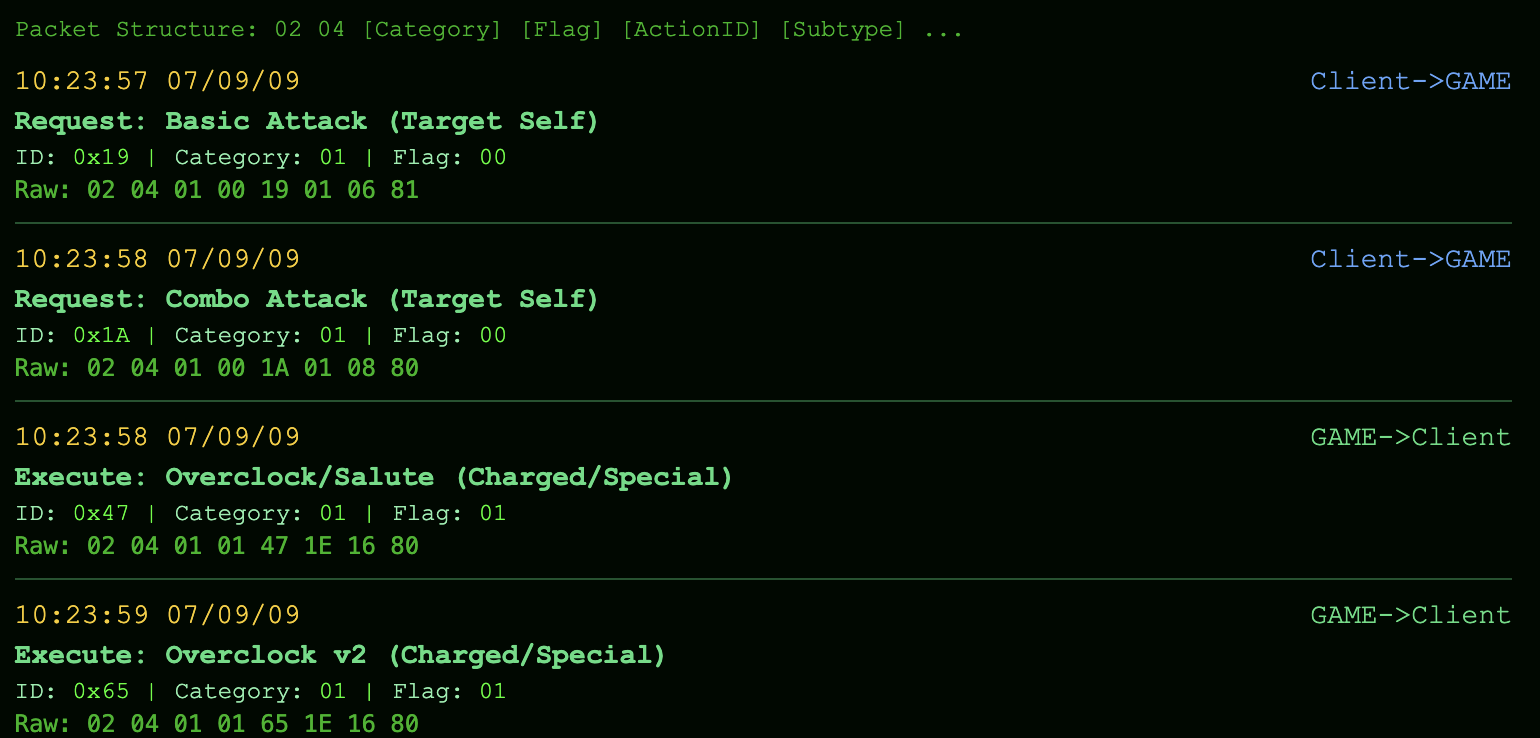
Task: Click the "Request: Basic Attack (Target Self)" title
Action: point(306,121)
